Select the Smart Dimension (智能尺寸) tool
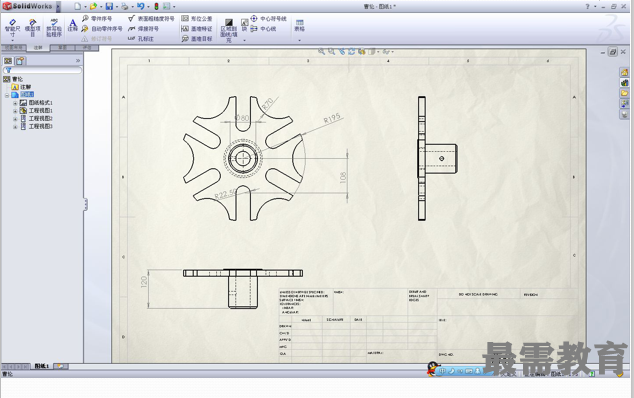634x398 pixels. click(13, 28)
